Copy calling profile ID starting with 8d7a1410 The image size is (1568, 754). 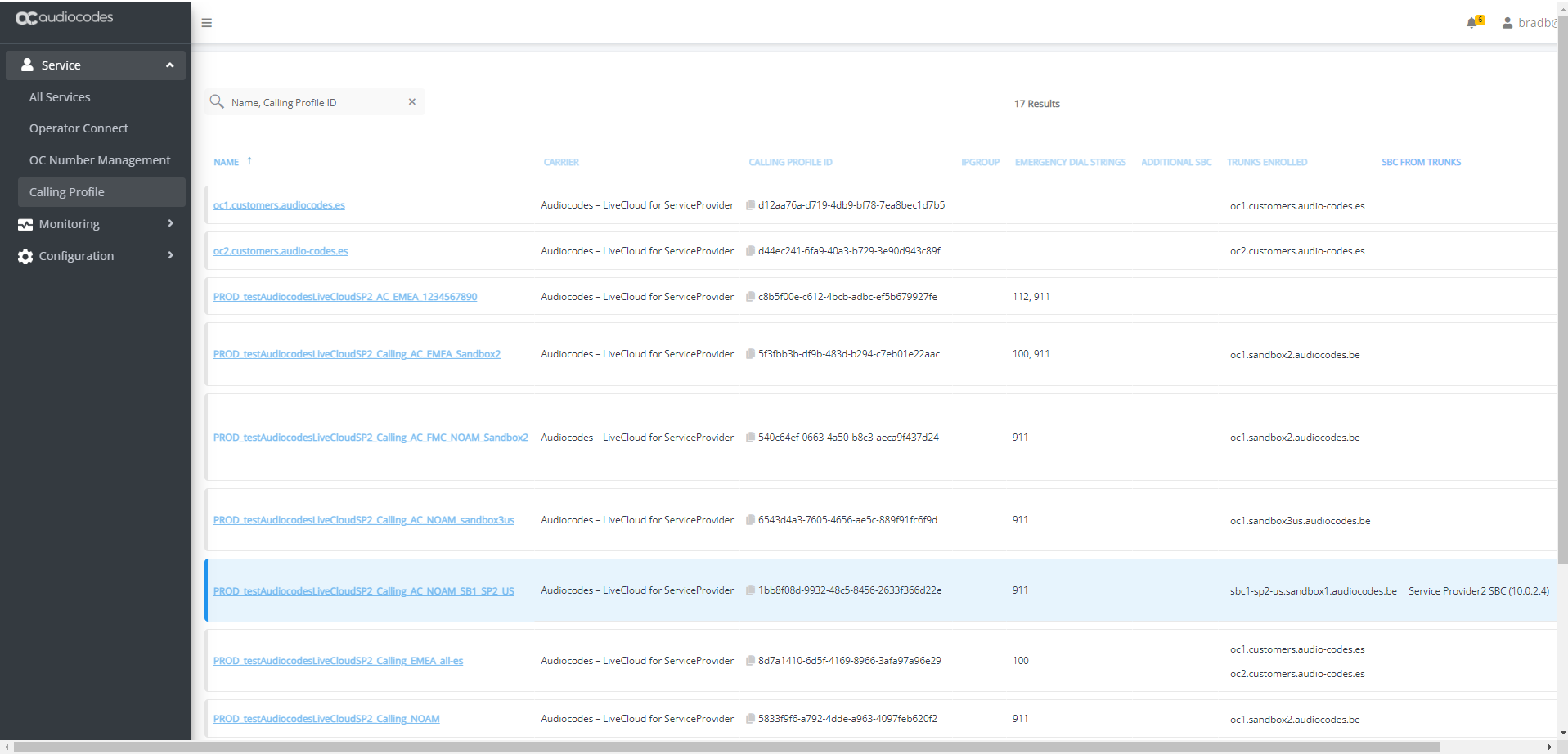pos(750,661)
